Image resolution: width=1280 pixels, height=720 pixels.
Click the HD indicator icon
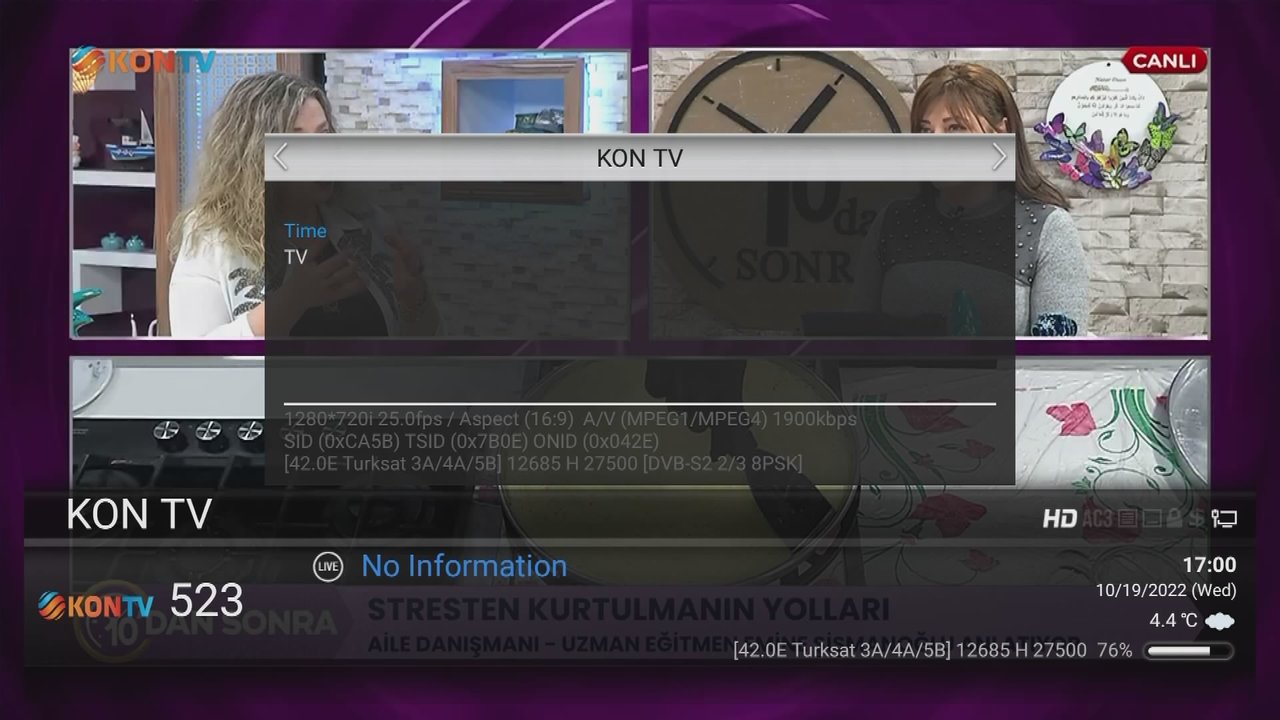click(1060, 518)
